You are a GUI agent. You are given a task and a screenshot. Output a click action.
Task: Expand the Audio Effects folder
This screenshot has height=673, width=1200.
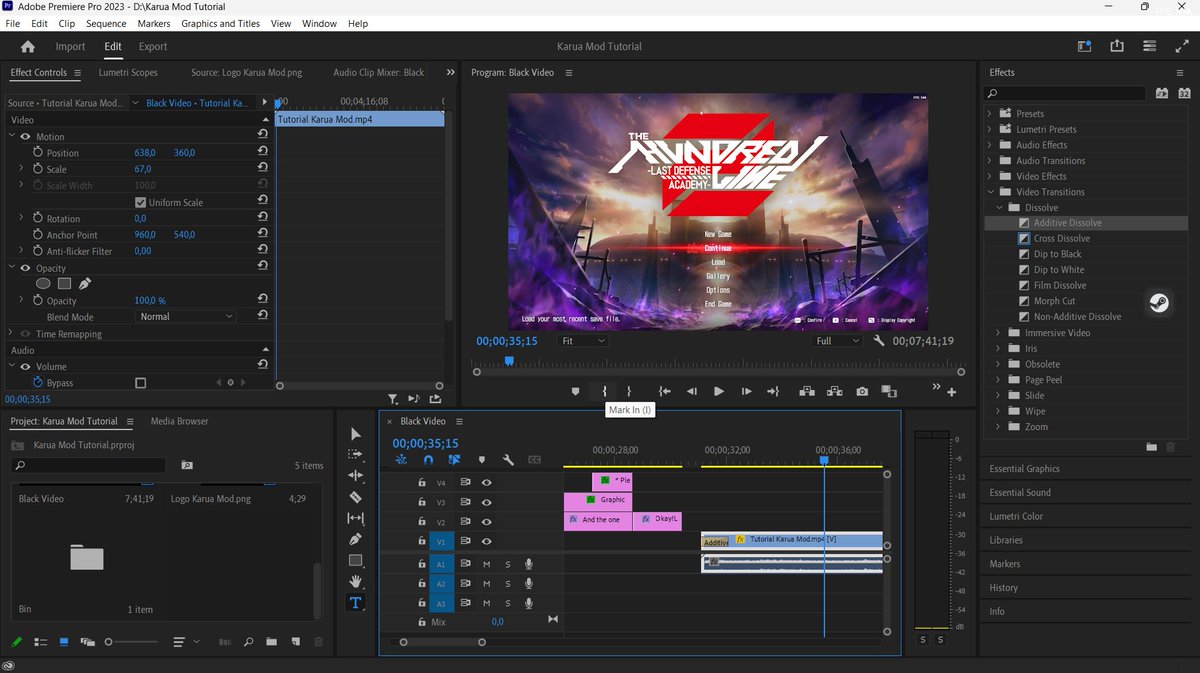coord(990,145)
